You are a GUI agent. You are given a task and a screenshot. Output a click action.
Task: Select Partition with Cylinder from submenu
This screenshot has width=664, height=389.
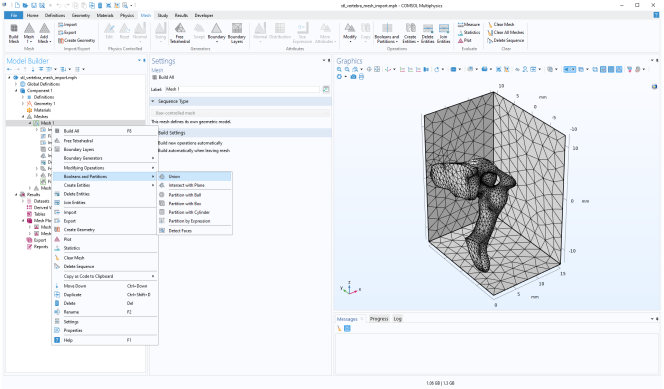(195, 212)
